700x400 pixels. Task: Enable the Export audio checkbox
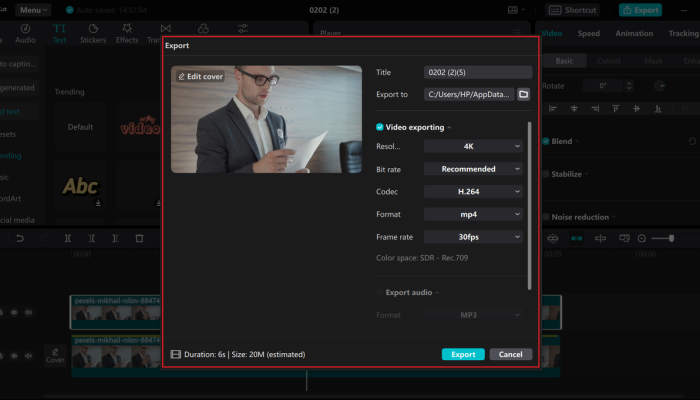[380, 292]
